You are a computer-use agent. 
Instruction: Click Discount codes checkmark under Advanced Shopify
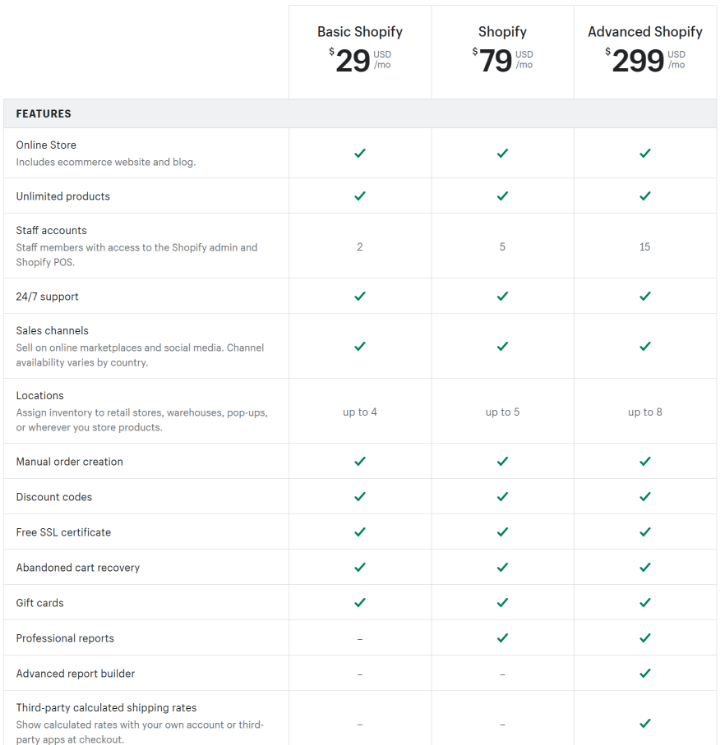[645, 497]
